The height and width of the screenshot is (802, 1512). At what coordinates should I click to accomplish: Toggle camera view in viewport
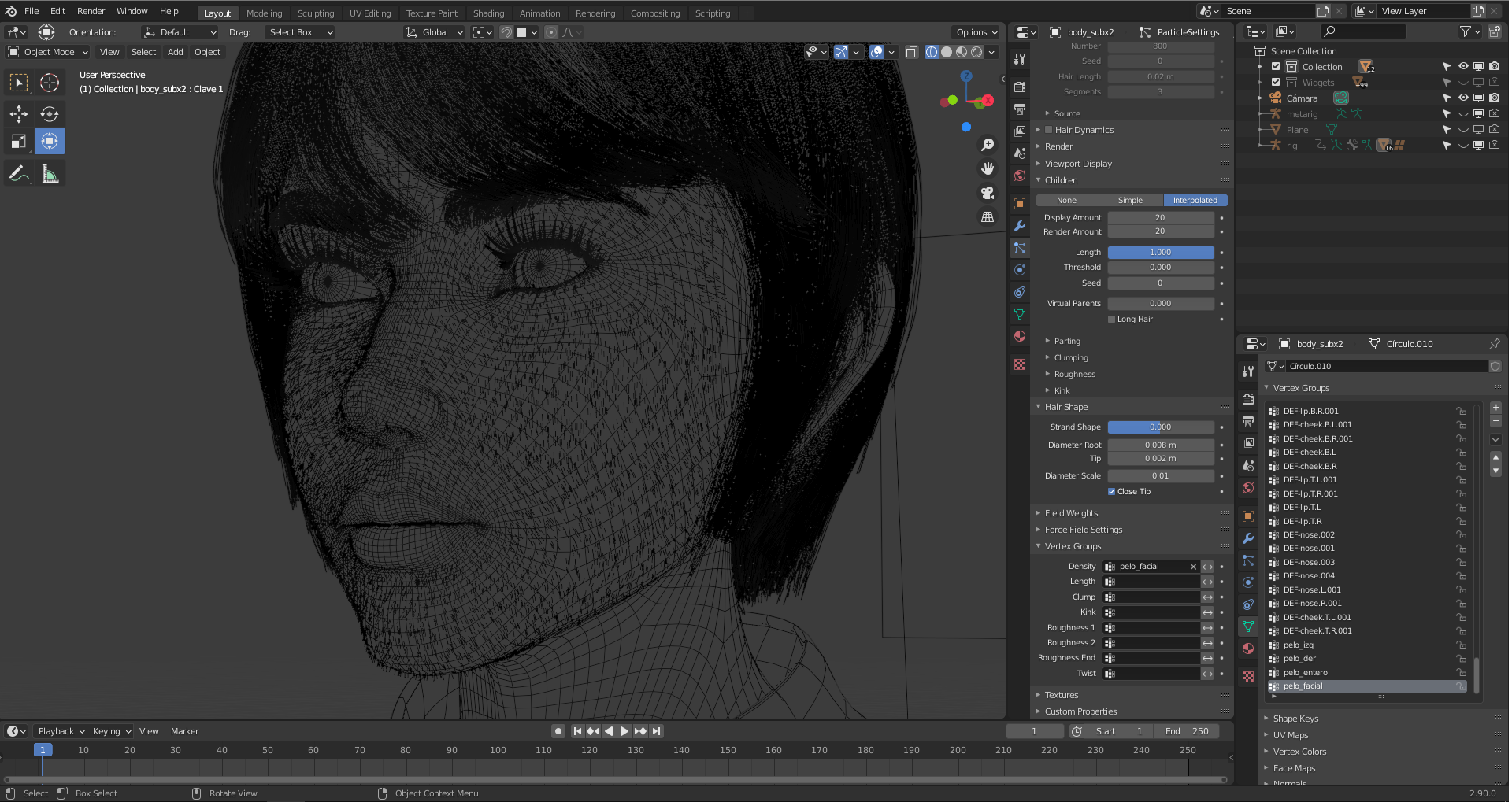(987, 193)
